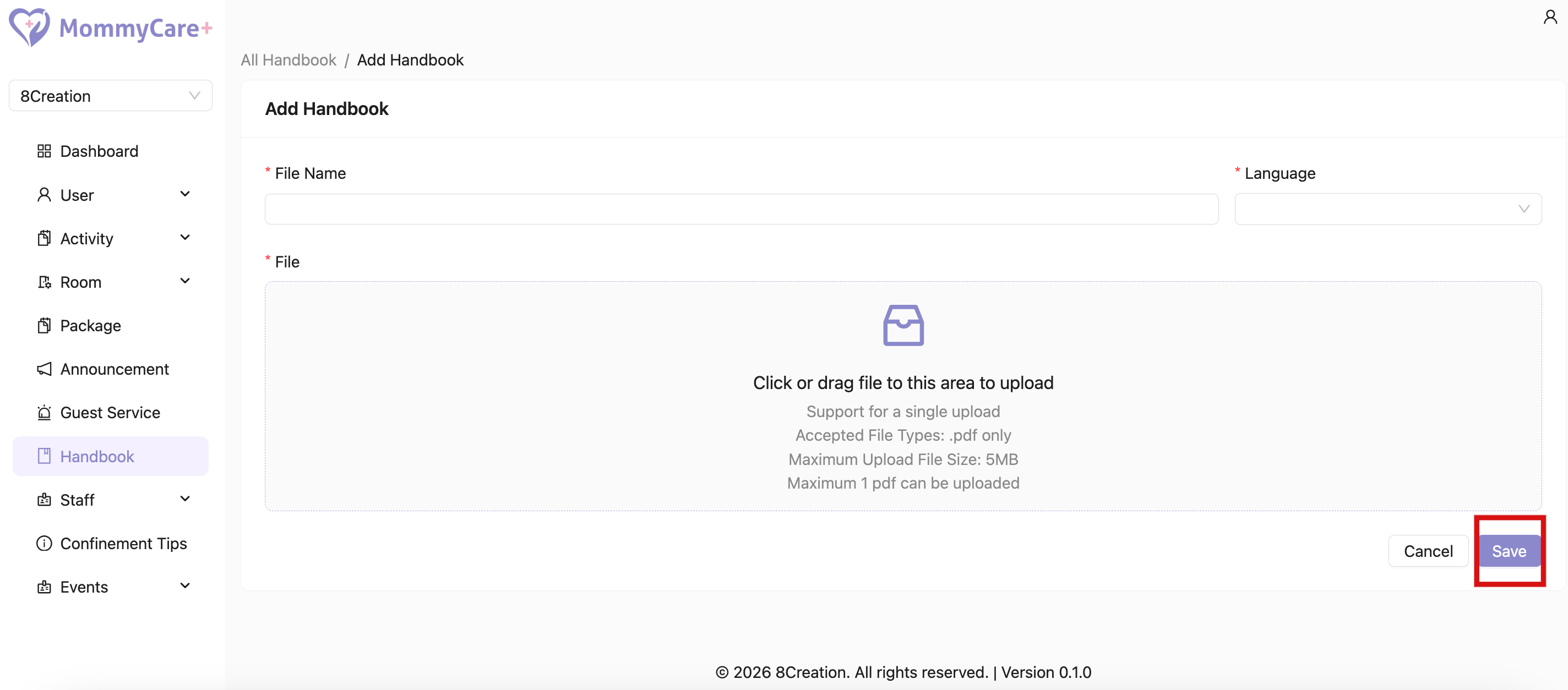
Task: Expand the Room submenu chevron
Action: (x=185, y=281)
